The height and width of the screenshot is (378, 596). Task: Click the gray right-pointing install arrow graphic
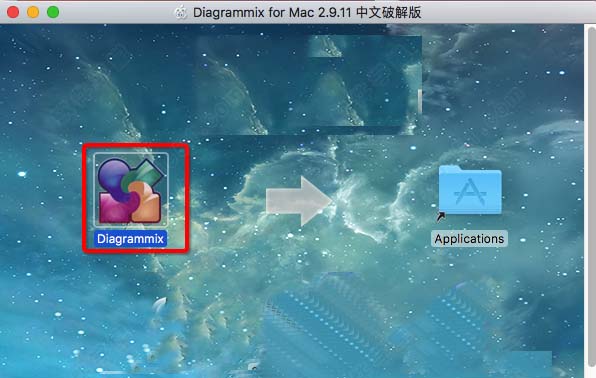299,201
